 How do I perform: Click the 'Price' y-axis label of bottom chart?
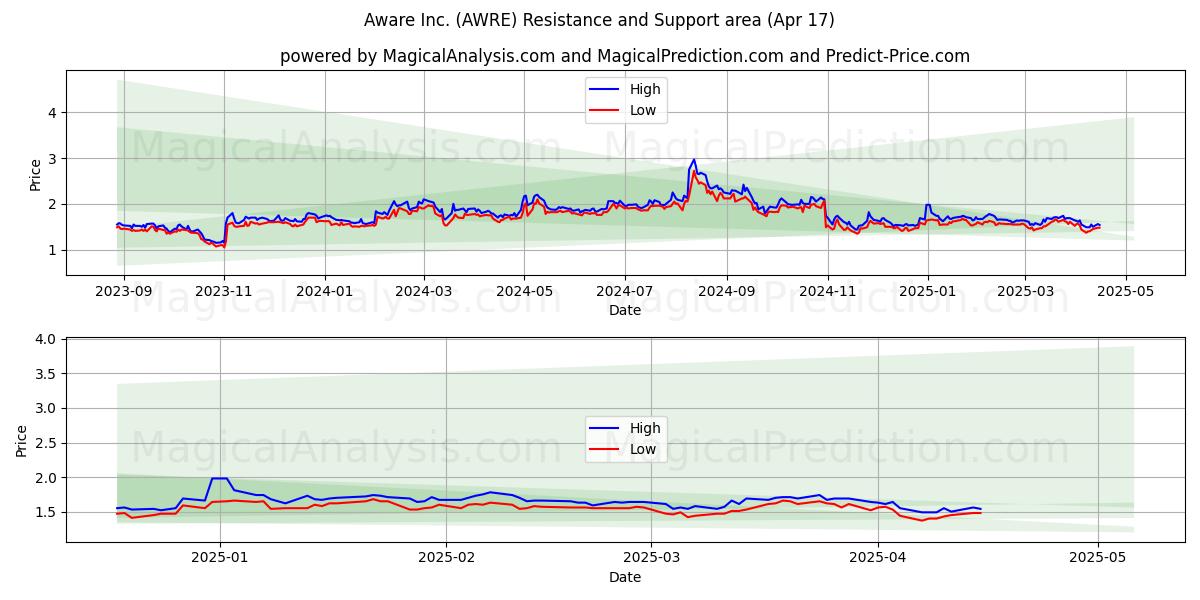[x=22, y=440]
